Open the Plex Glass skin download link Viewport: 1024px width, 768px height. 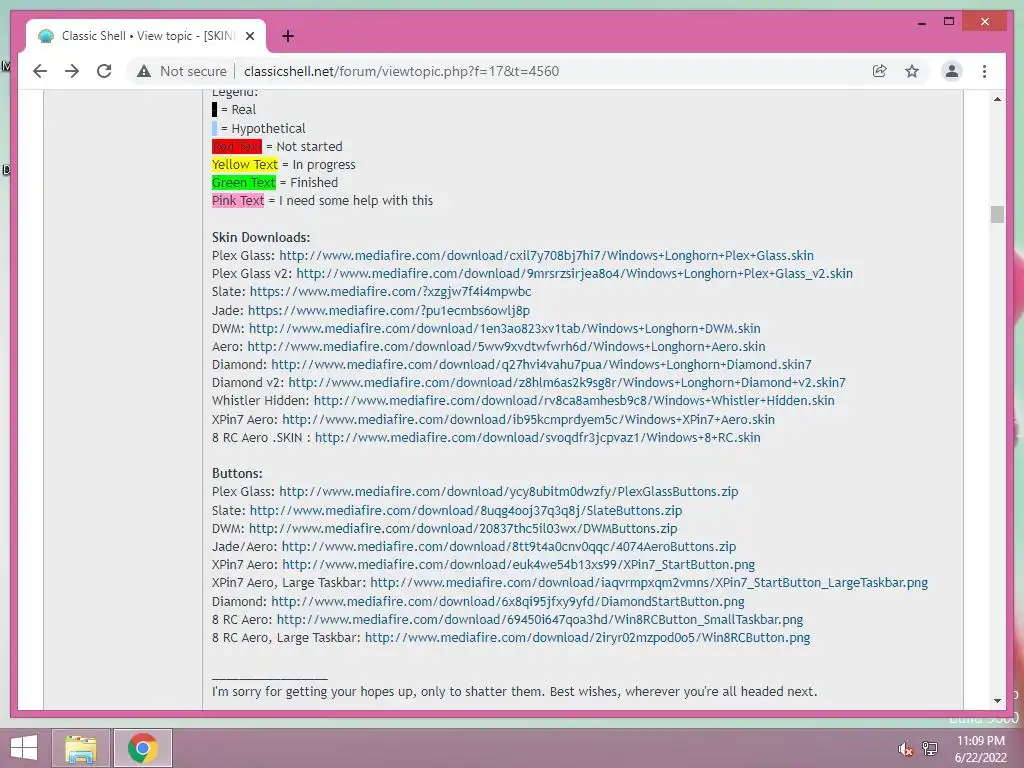tap(547, 255)
